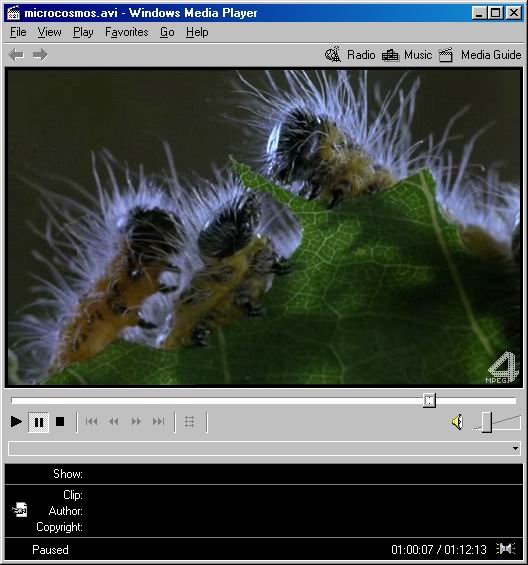Image resolution: width=528 pixels, height=565 pixels.
Task: Click the Skip Forward button
Action: pos(159,421)
